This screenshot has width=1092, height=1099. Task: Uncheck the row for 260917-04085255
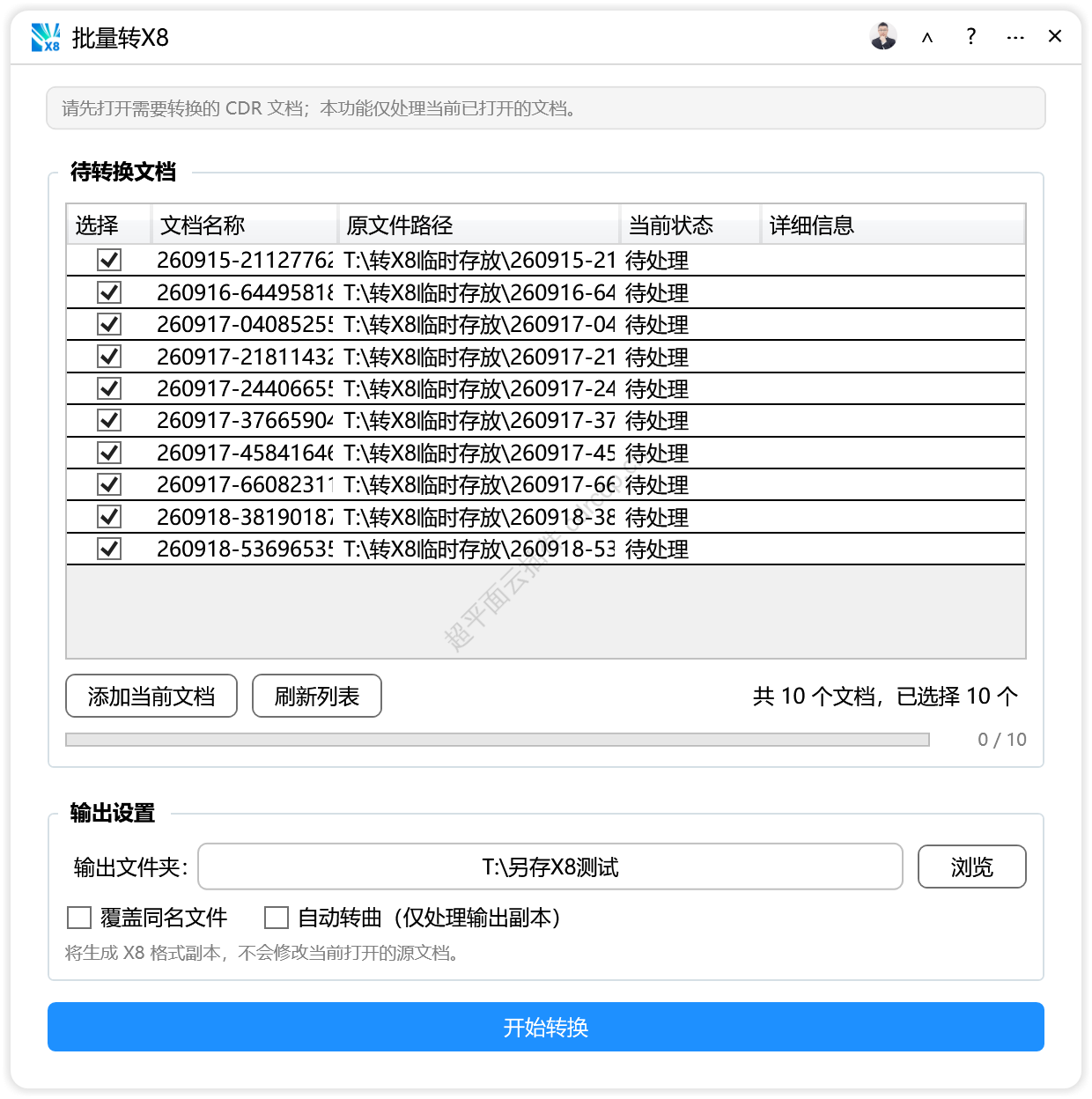coord(109,324)
